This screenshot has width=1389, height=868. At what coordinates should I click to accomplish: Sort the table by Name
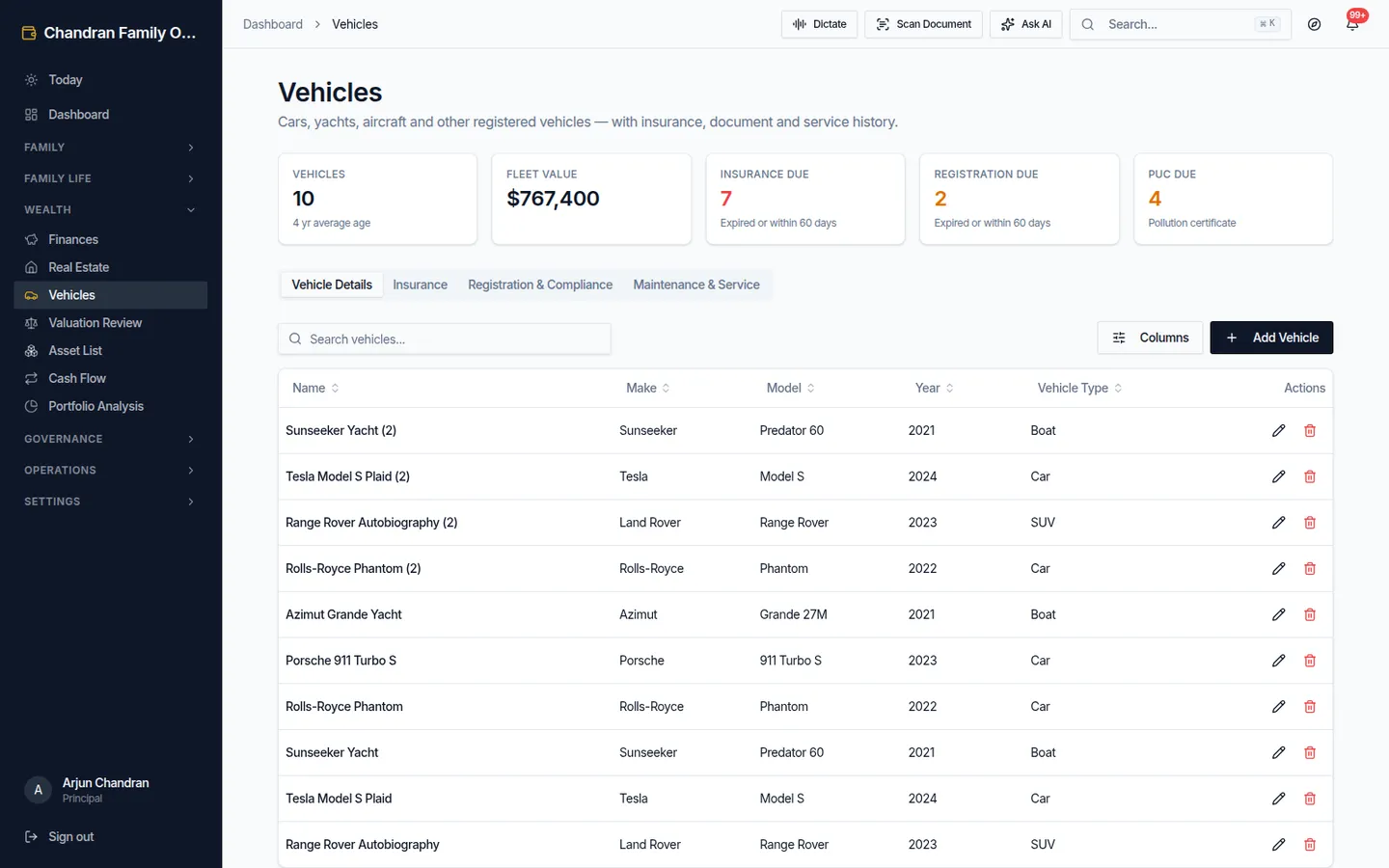coord(315,388)
